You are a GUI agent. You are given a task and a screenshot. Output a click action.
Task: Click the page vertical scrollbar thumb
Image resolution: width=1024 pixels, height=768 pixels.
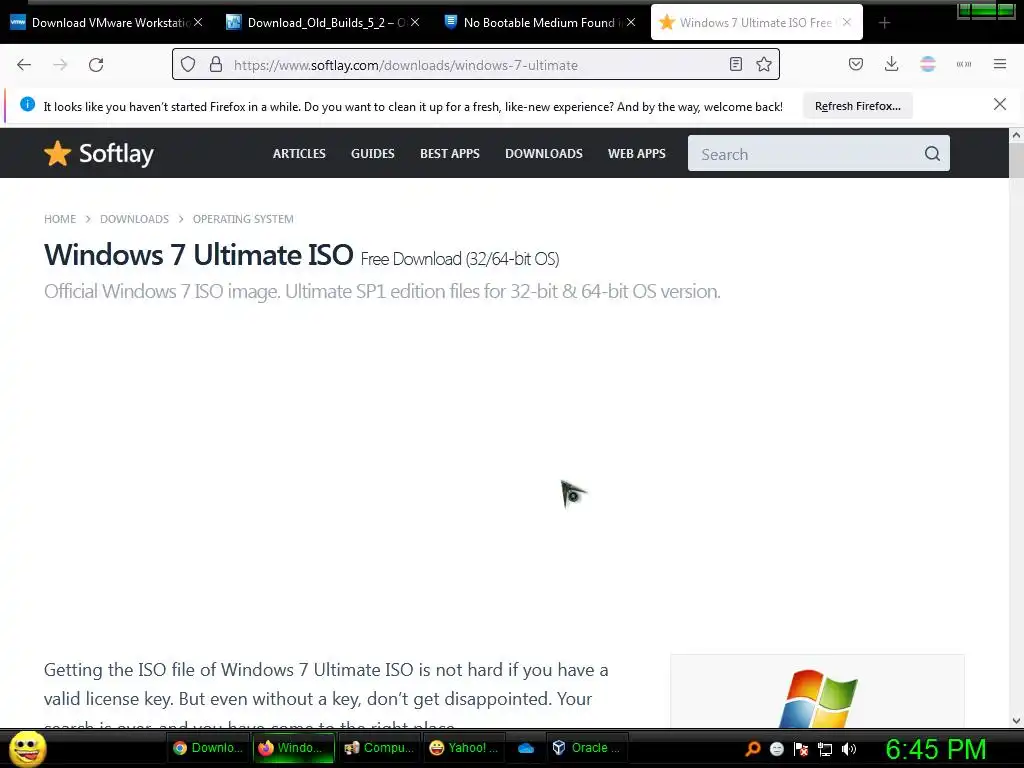click(1016, 160)
